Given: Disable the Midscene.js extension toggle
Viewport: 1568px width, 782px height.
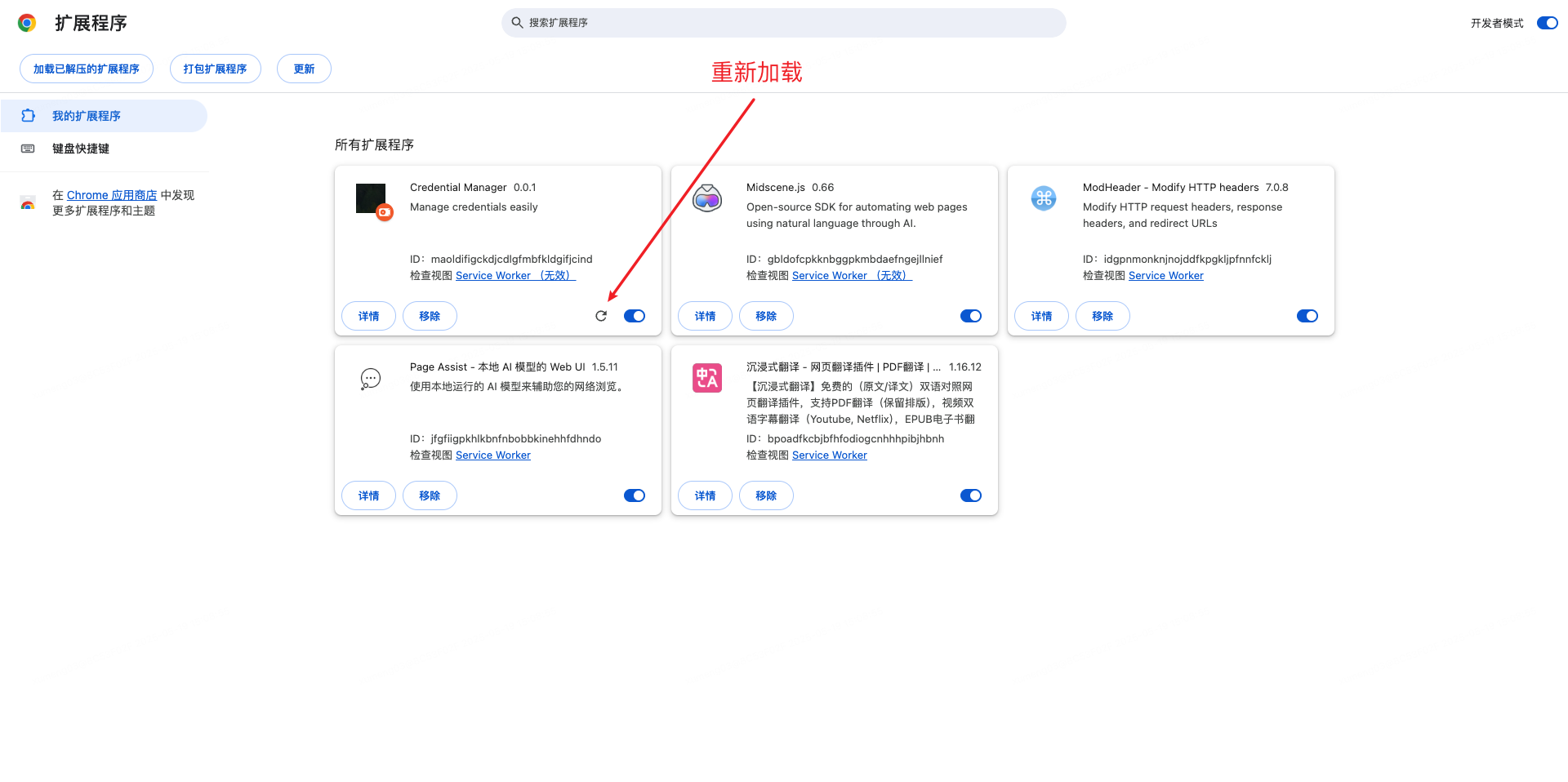Looking at the screenshot, I should pos(971,316).
